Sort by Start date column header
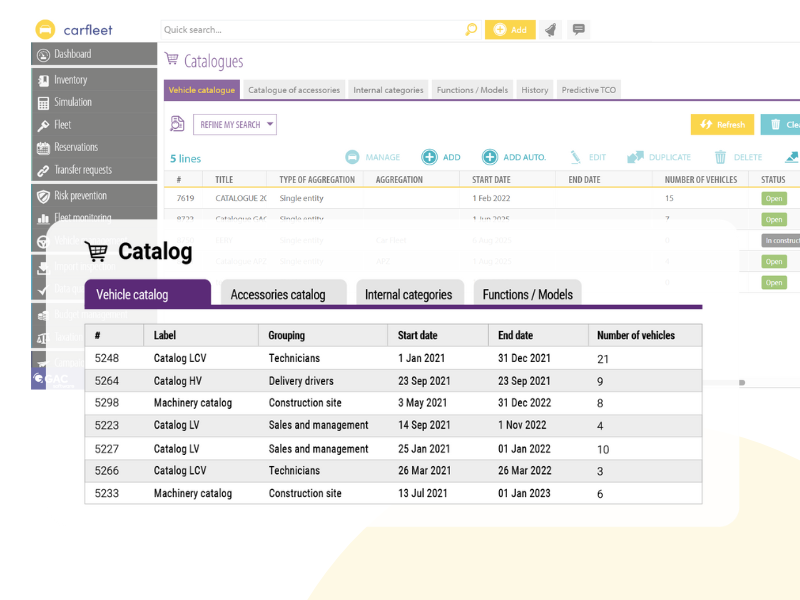This screenshot has width=800, height=600. pos(422,335)
